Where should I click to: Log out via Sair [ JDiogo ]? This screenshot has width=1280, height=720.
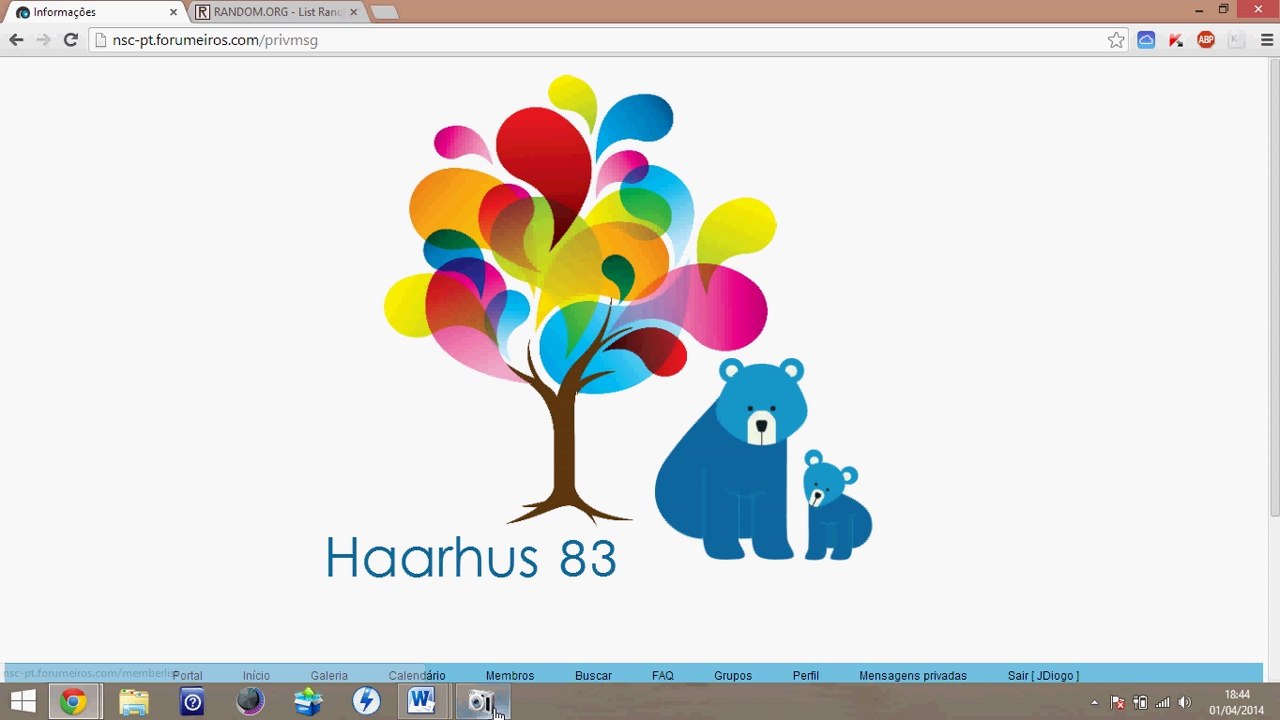click(x=1043, y=676)
